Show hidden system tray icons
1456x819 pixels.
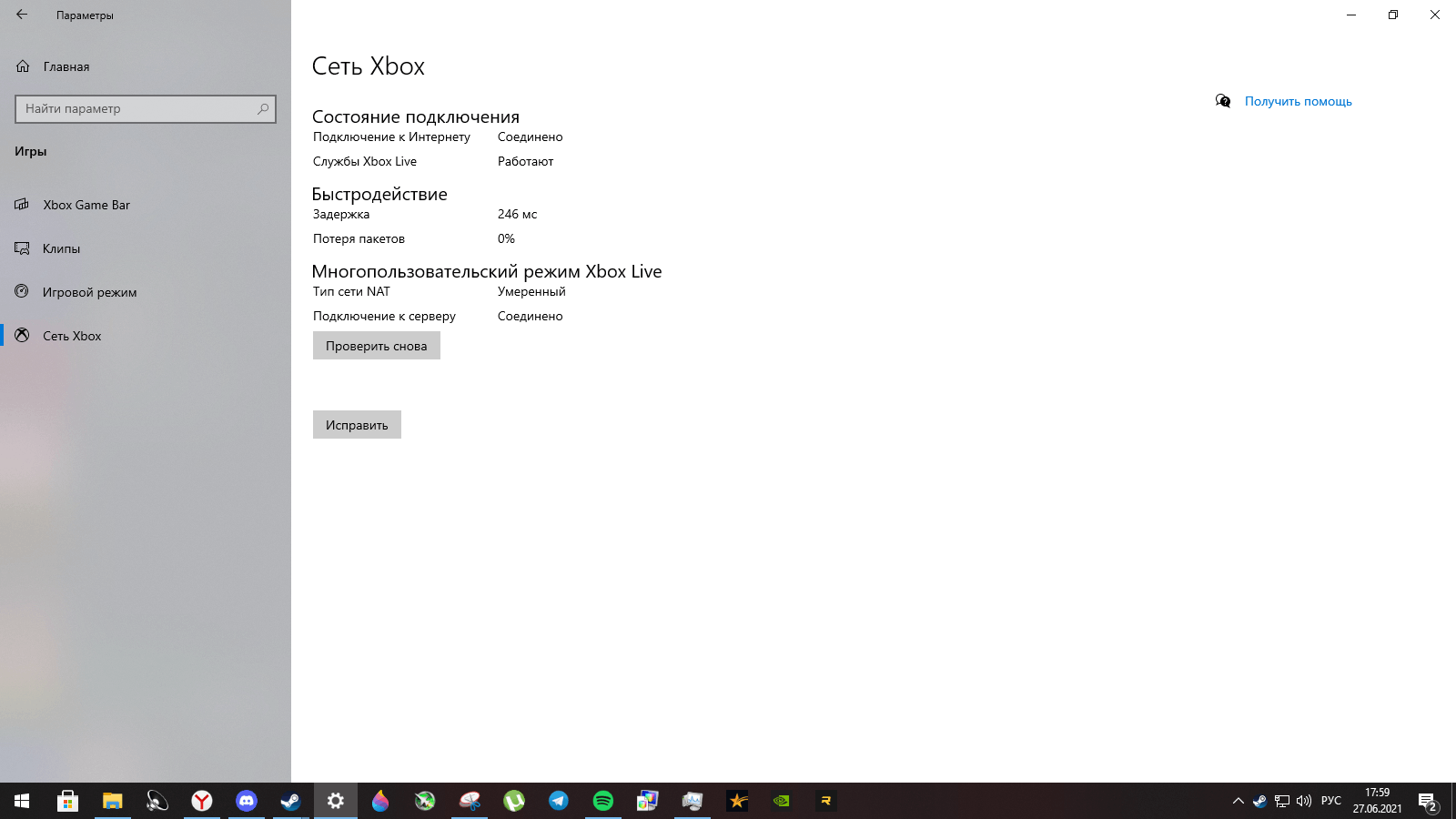pos(1238,801)
